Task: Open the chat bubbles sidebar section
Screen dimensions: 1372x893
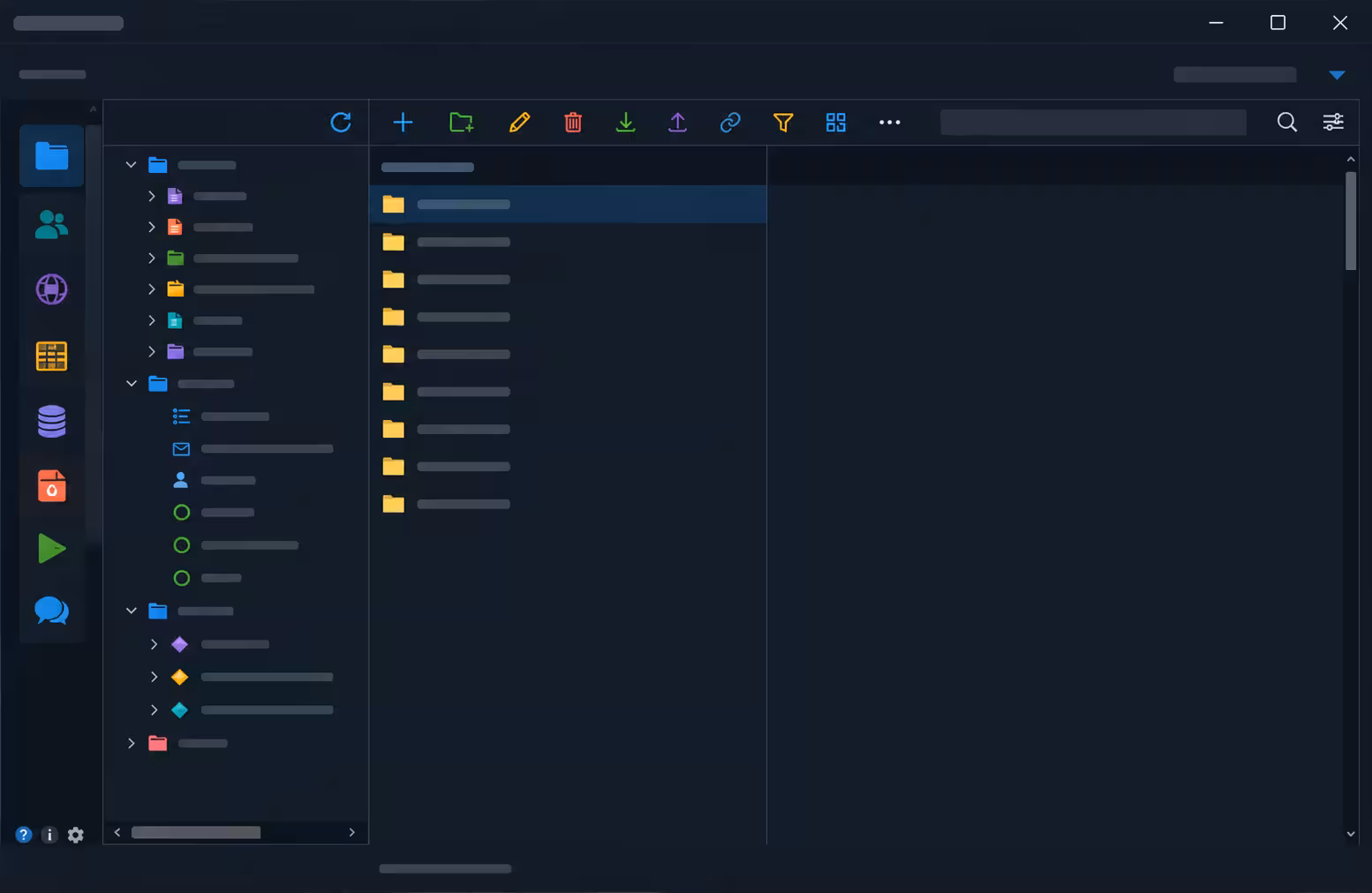Action: click(51, 611)
